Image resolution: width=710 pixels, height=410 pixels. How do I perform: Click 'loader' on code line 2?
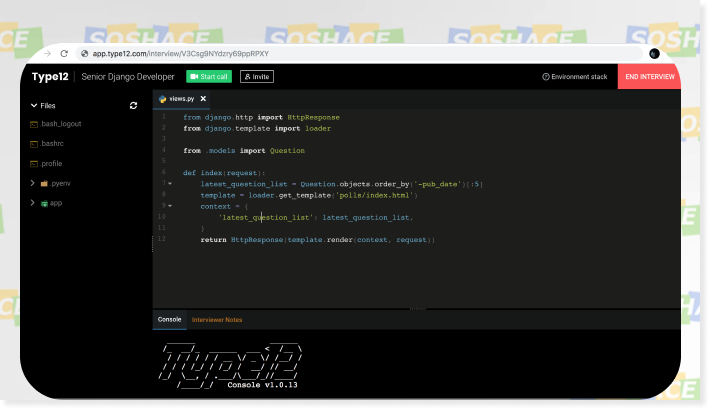[318, 129]
